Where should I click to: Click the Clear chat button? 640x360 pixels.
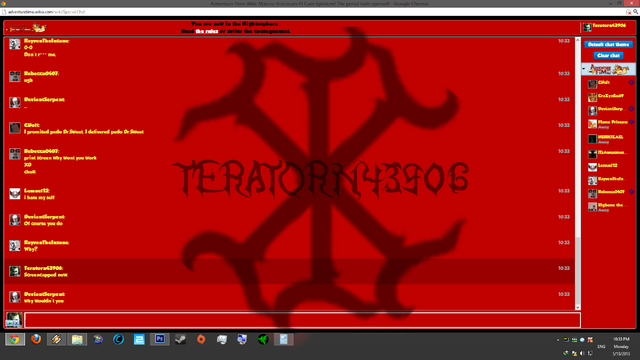click(608, 55)
